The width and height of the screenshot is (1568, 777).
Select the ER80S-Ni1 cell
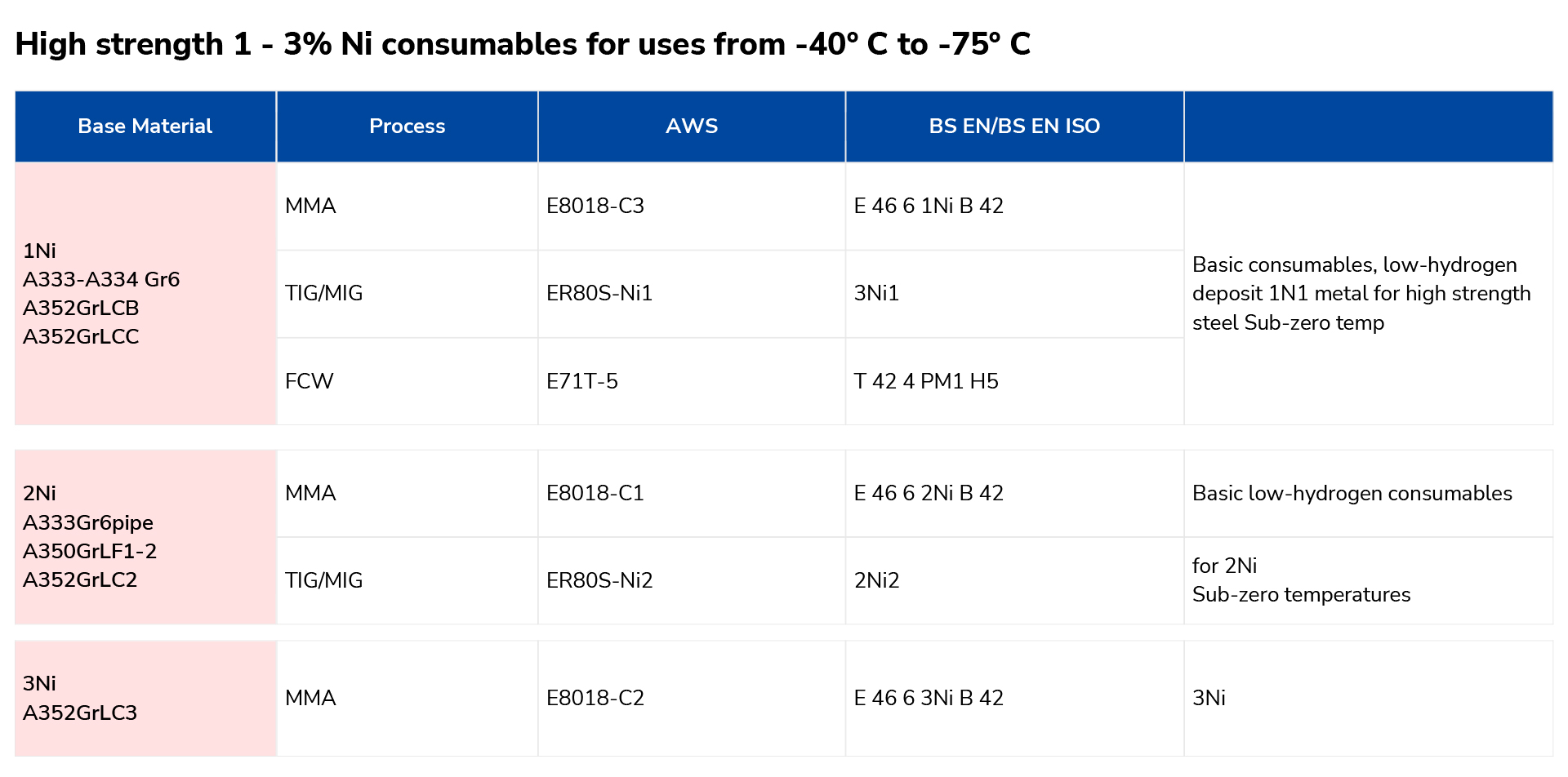[692, 294]
